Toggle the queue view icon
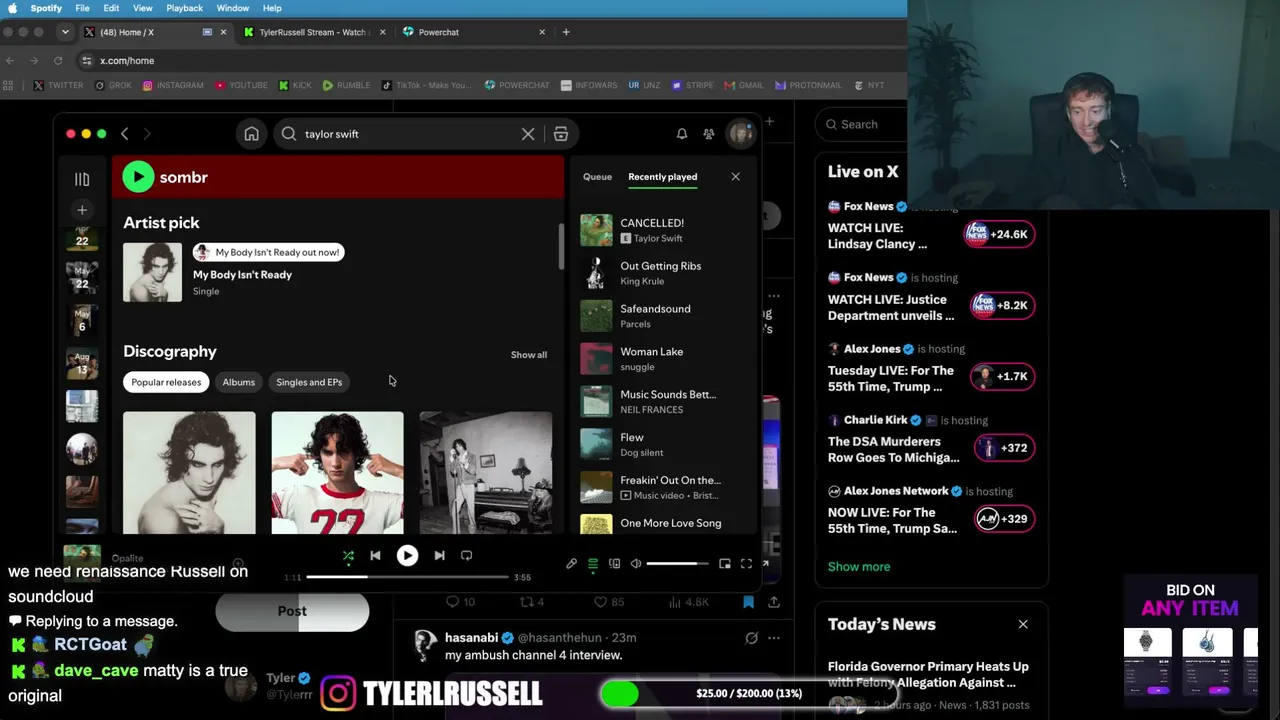Image resolution: width=1280 pixels, height=720 pixels. [593, 564]
